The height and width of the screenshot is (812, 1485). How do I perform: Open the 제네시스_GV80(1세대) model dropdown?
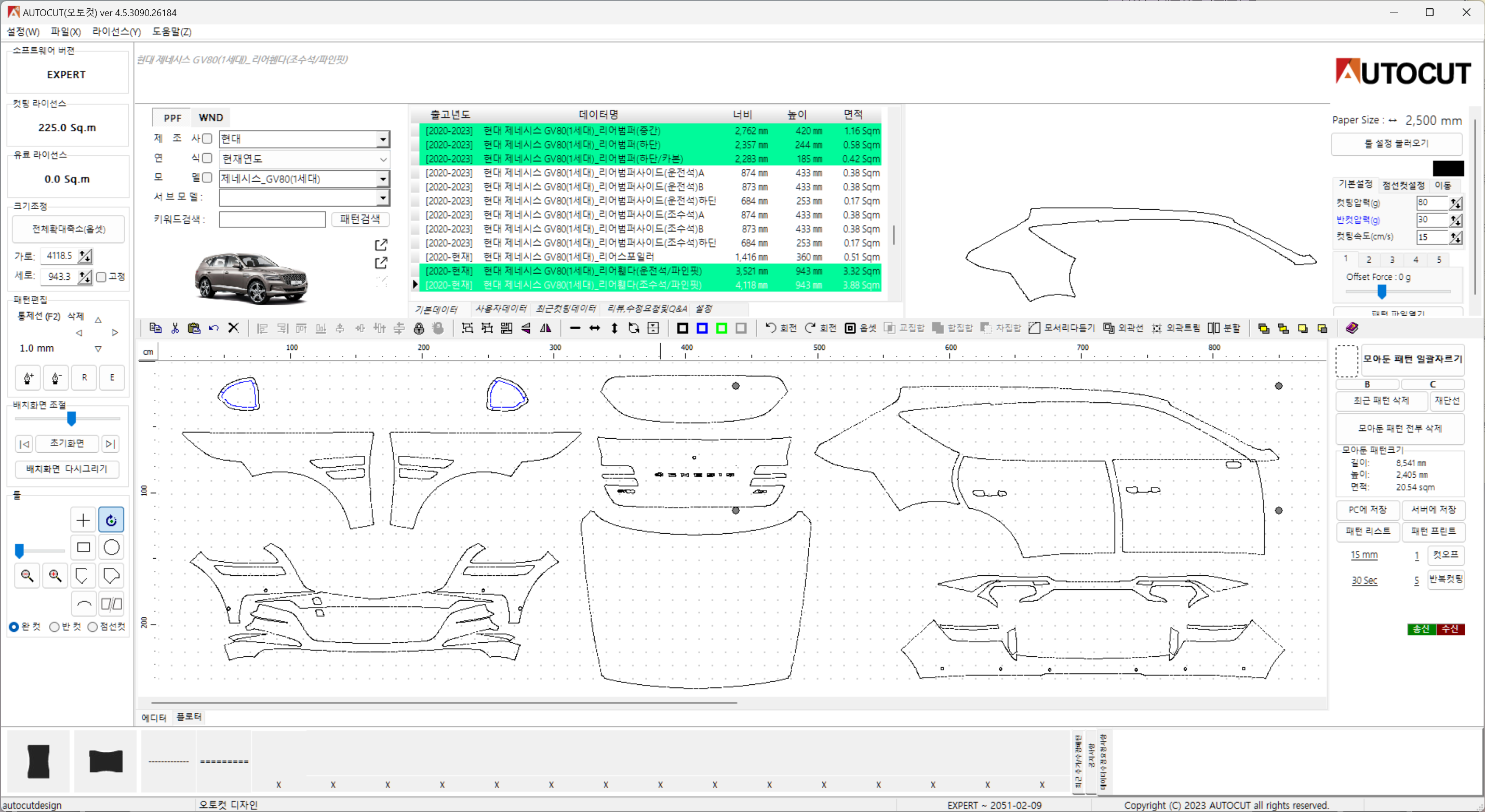(383, 179)
